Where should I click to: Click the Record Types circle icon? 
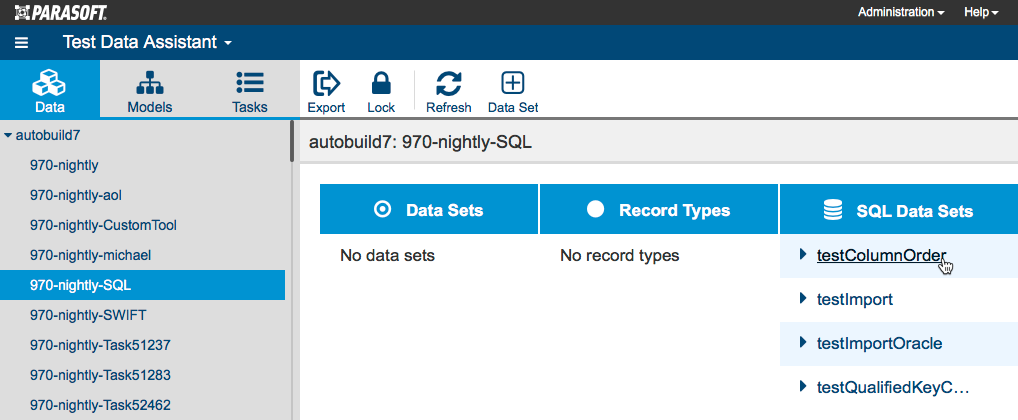click(x=595, y=208)
